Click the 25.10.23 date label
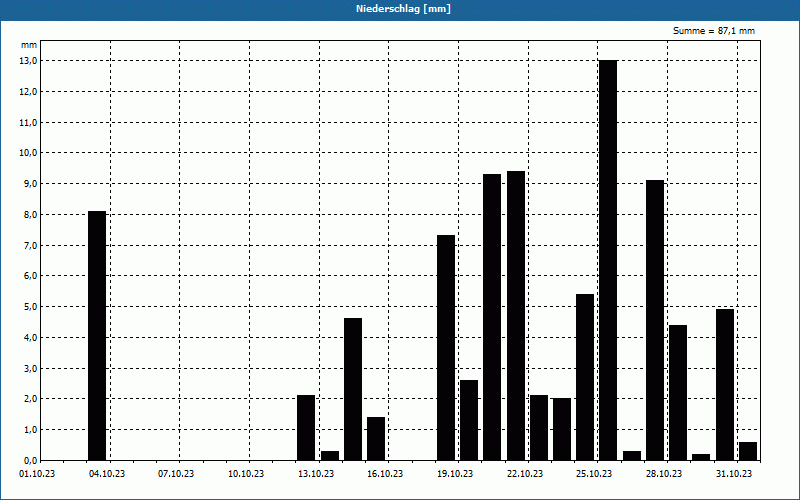Screen dimensions: 800x500 pos(594,474)
